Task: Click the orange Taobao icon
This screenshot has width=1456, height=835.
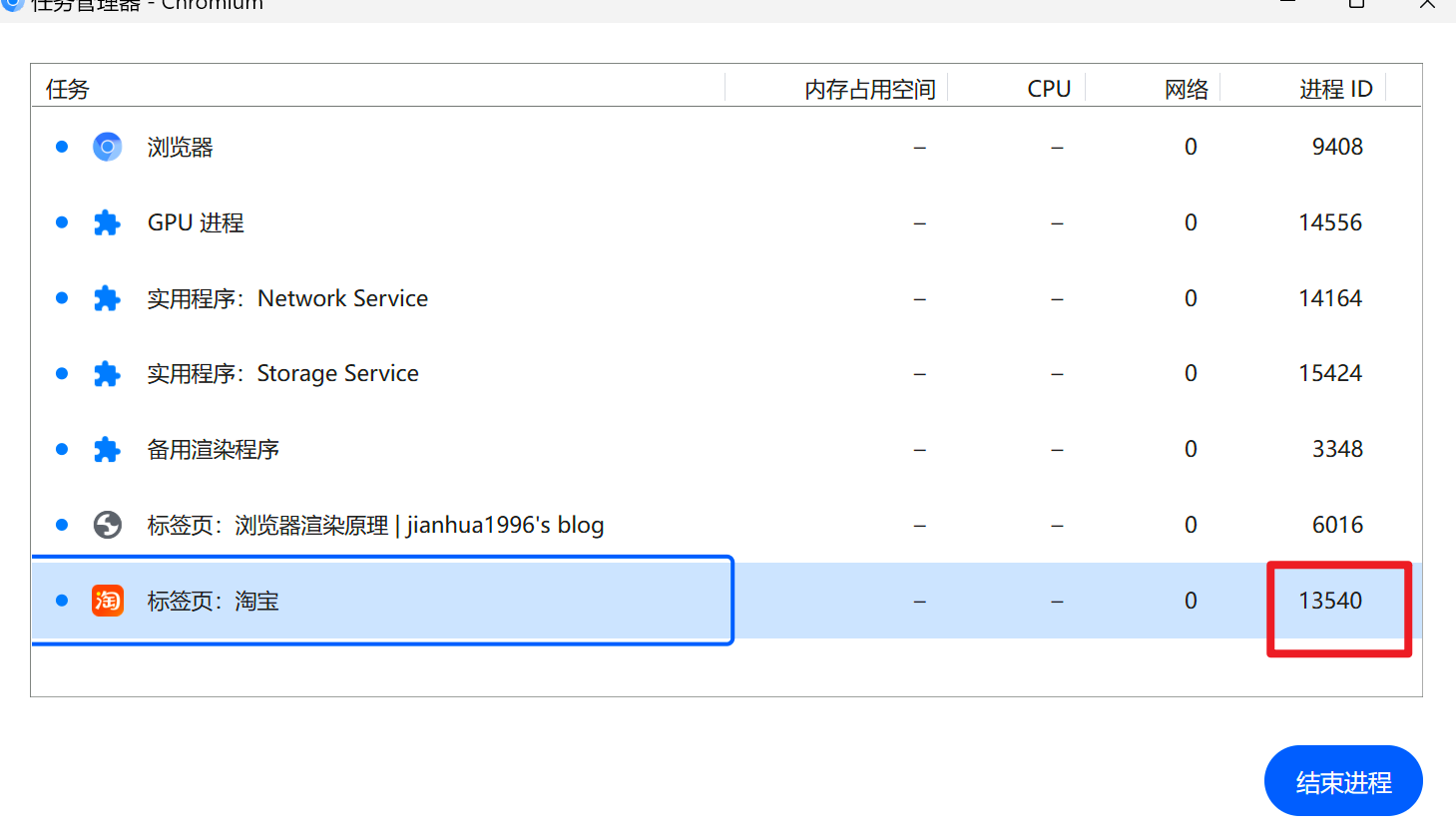Action: [107, 601]
